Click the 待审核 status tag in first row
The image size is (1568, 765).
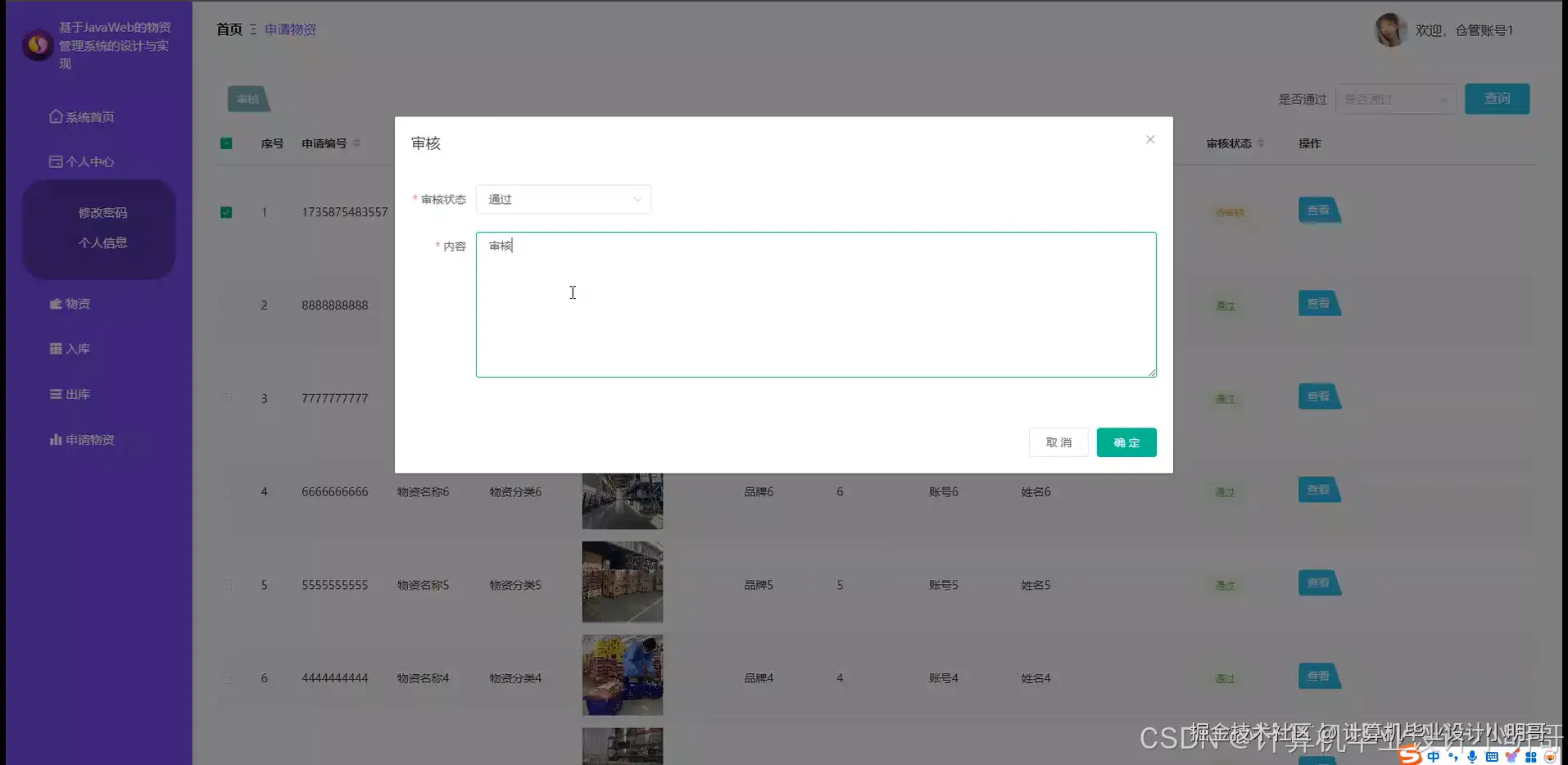coord(1230,213)
